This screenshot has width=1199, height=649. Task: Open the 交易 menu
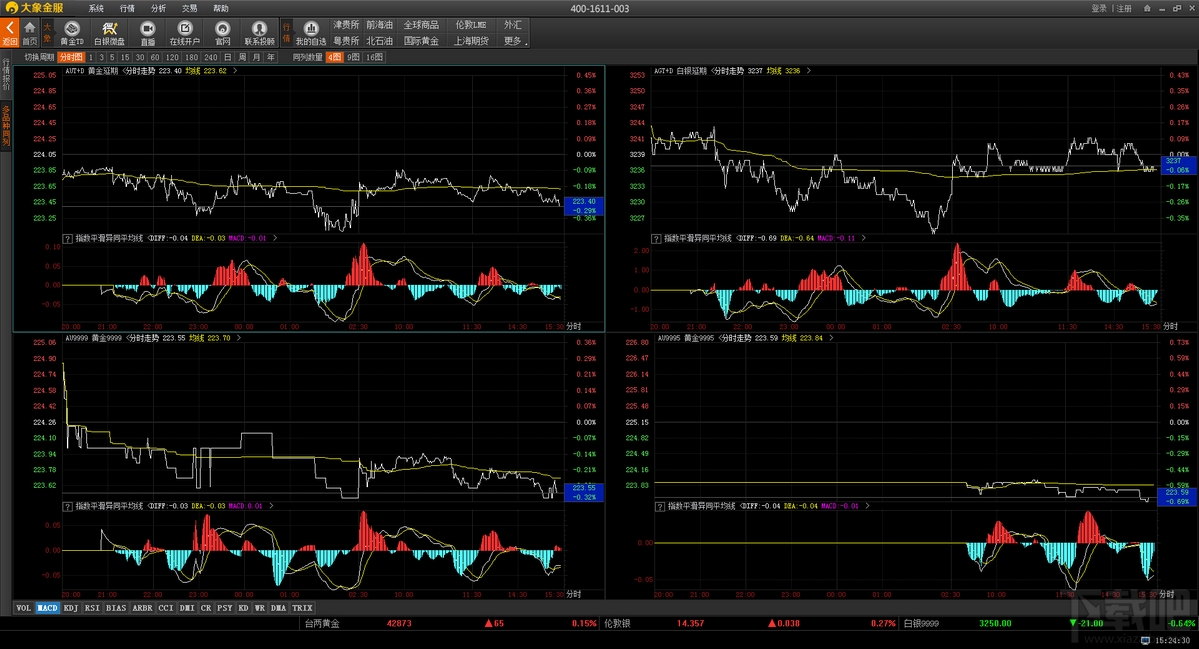190,8
